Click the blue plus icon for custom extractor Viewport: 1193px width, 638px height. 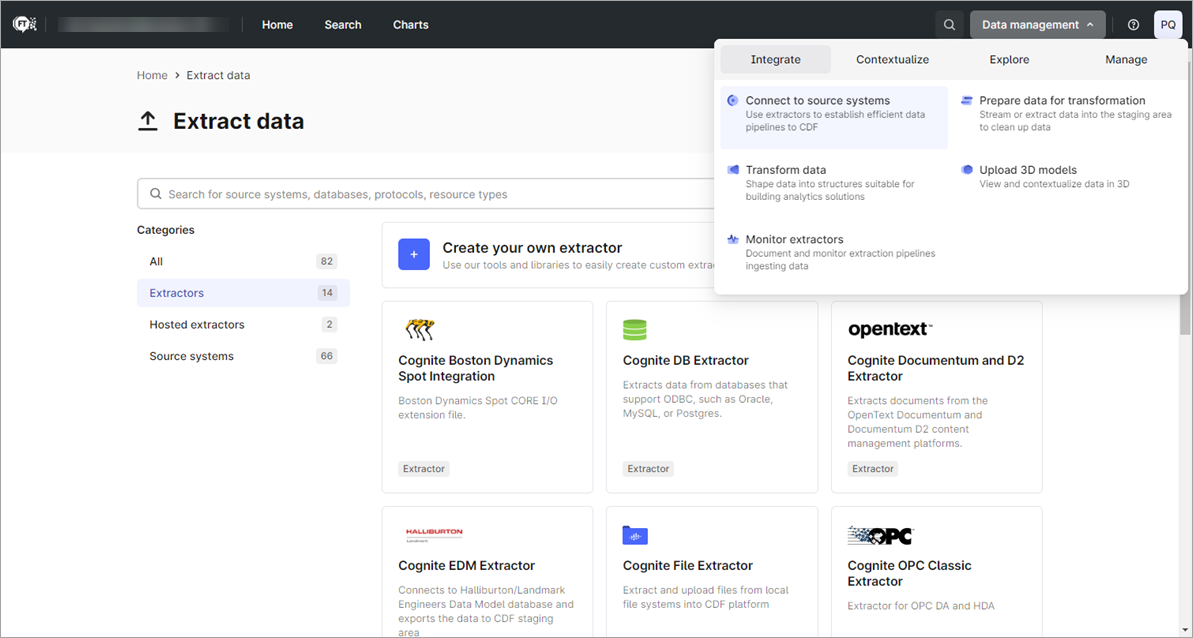[414, 255]
